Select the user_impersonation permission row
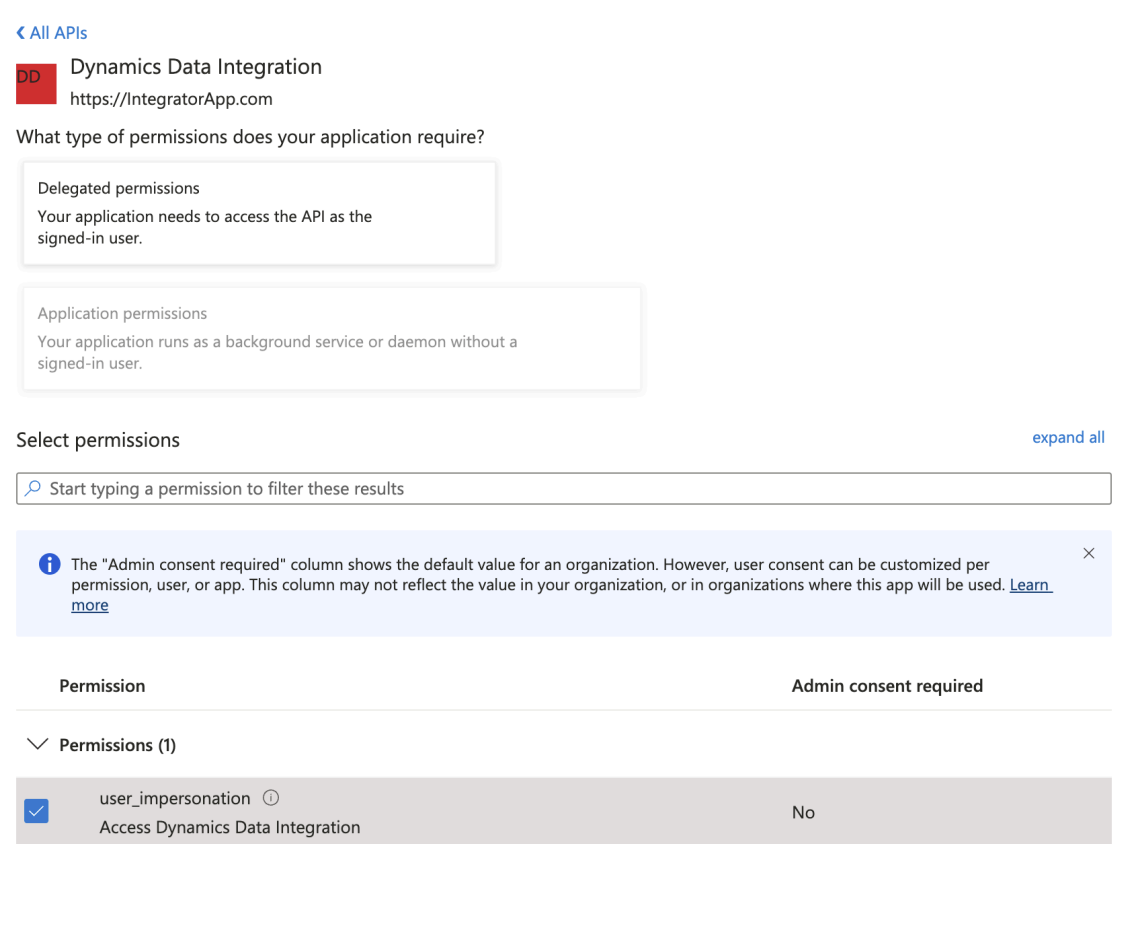Screen dimensions: 1122x930 tap(564, 811)
